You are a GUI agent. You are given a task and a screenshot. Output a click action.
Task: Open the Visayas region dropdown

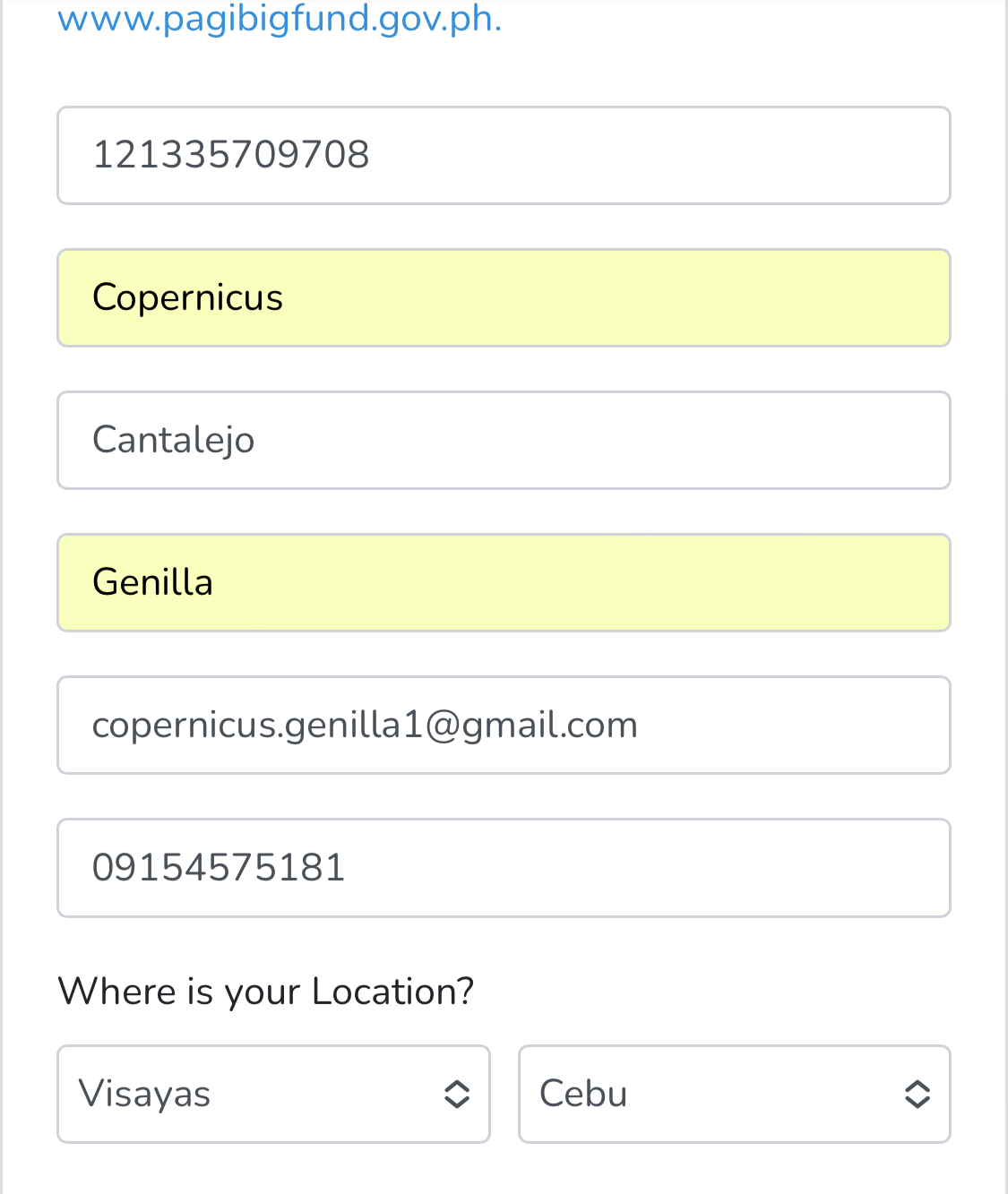273,1094
